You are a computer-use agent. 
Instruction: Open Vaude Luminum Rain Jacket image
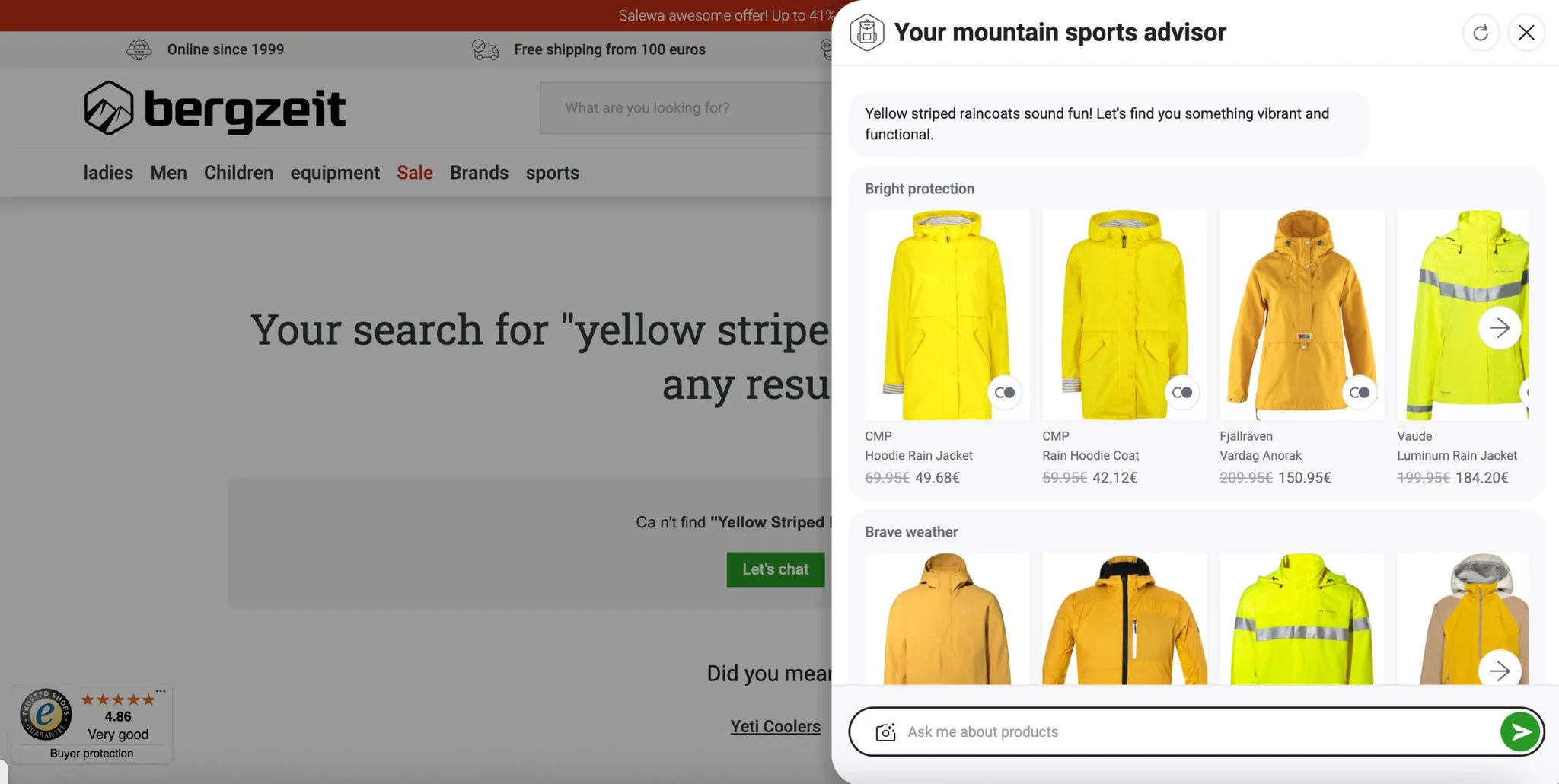[1462, 315]
